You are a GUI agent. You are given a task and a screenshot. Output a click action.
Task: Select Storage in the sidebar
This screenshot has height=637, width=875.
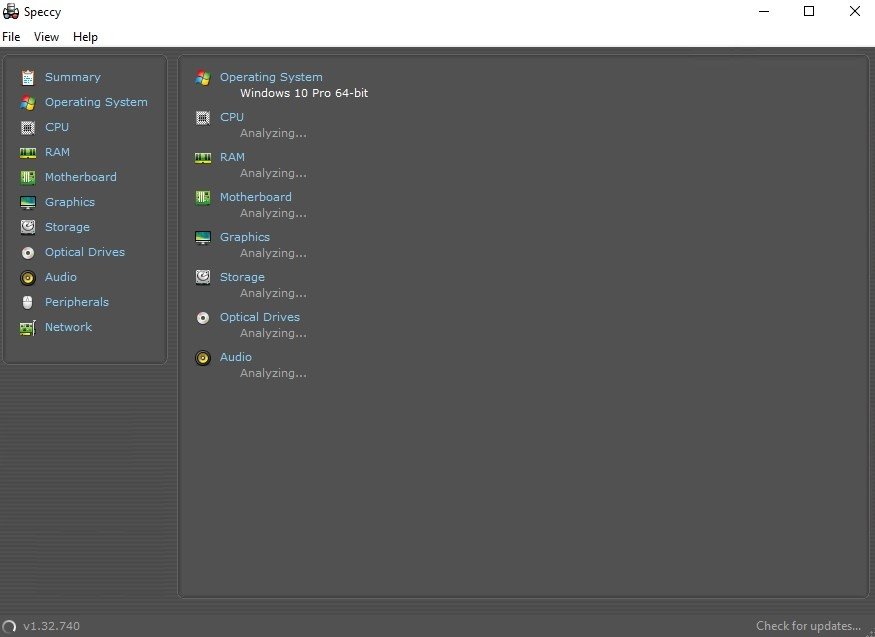click(x=68, y=227)
